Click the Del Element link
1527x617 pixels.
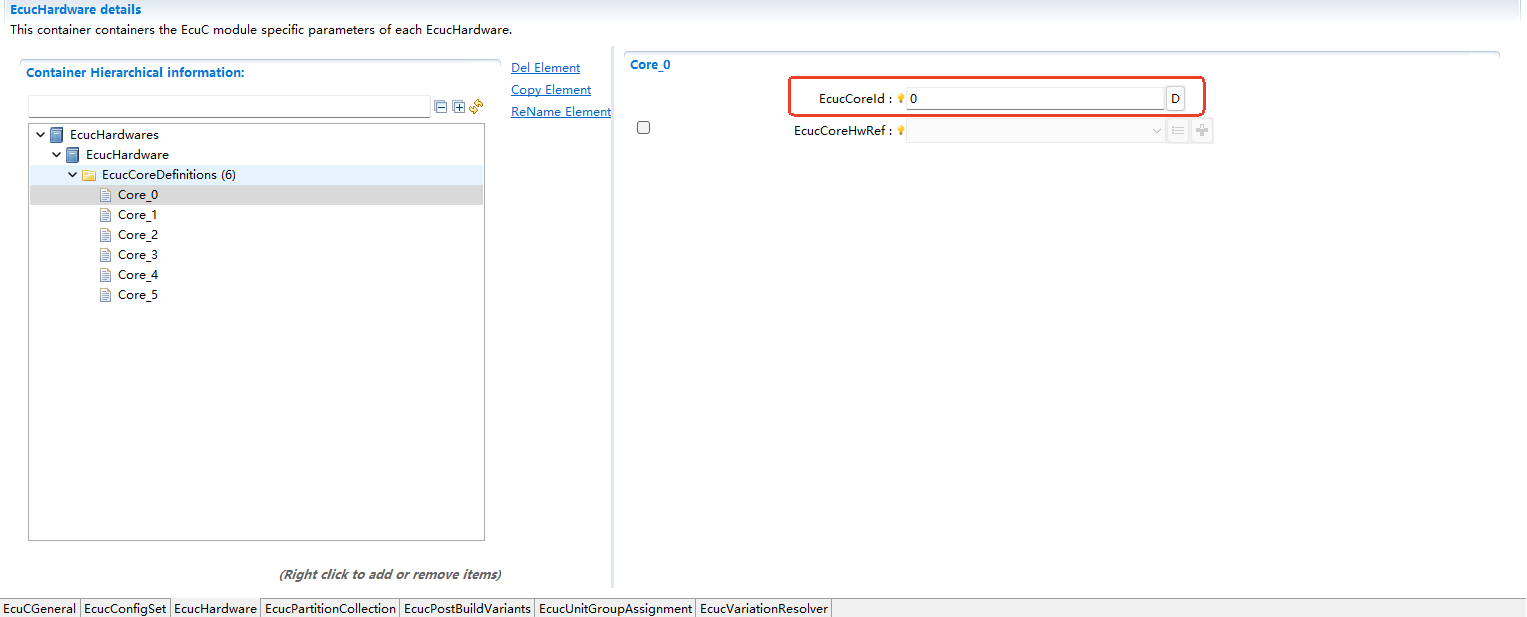[x=545, y=68]
